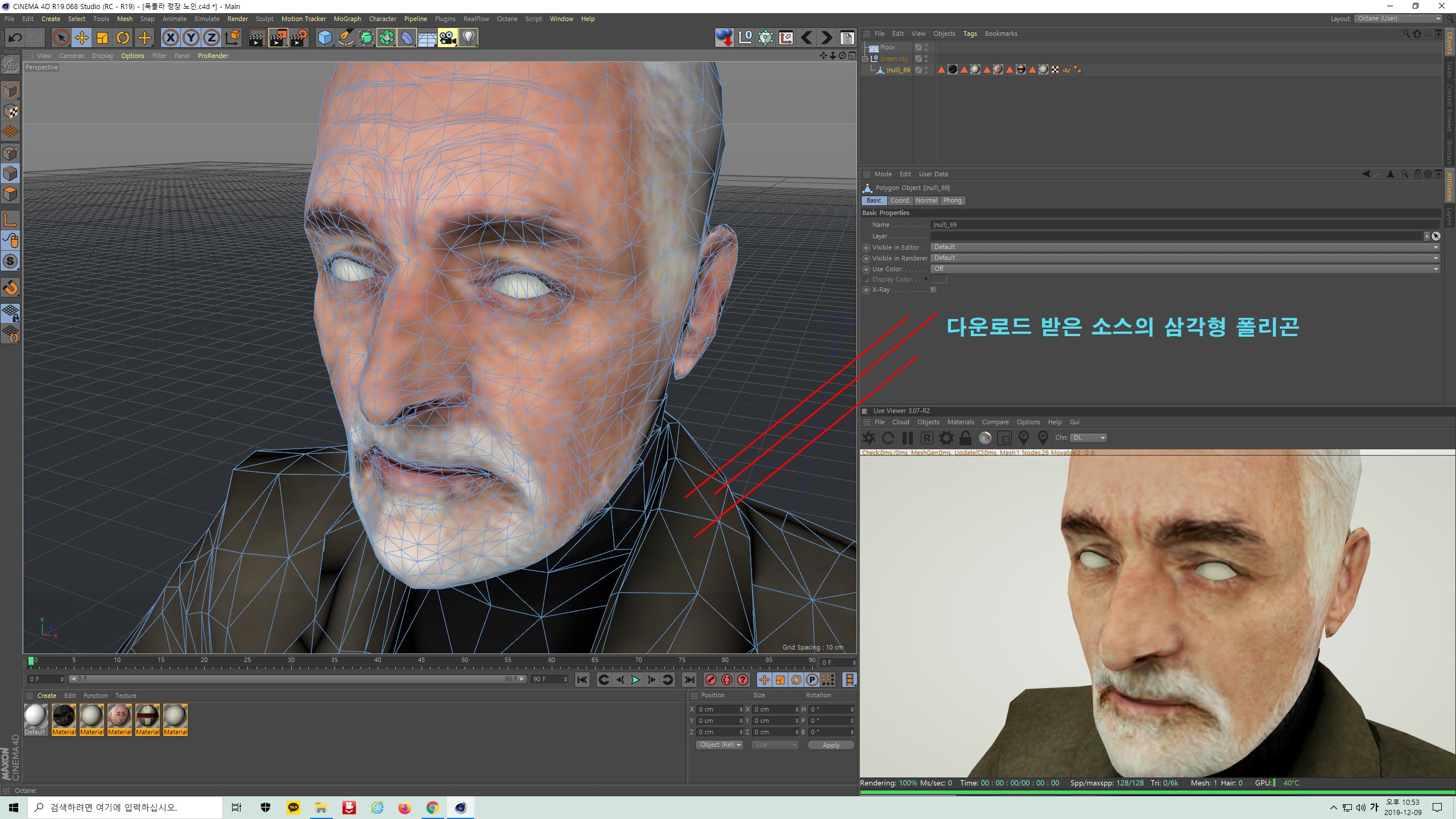Toggle the Live Viewer camera lock icon
Viewport: 1456px width, 819px height.
[x=966, y=437]
